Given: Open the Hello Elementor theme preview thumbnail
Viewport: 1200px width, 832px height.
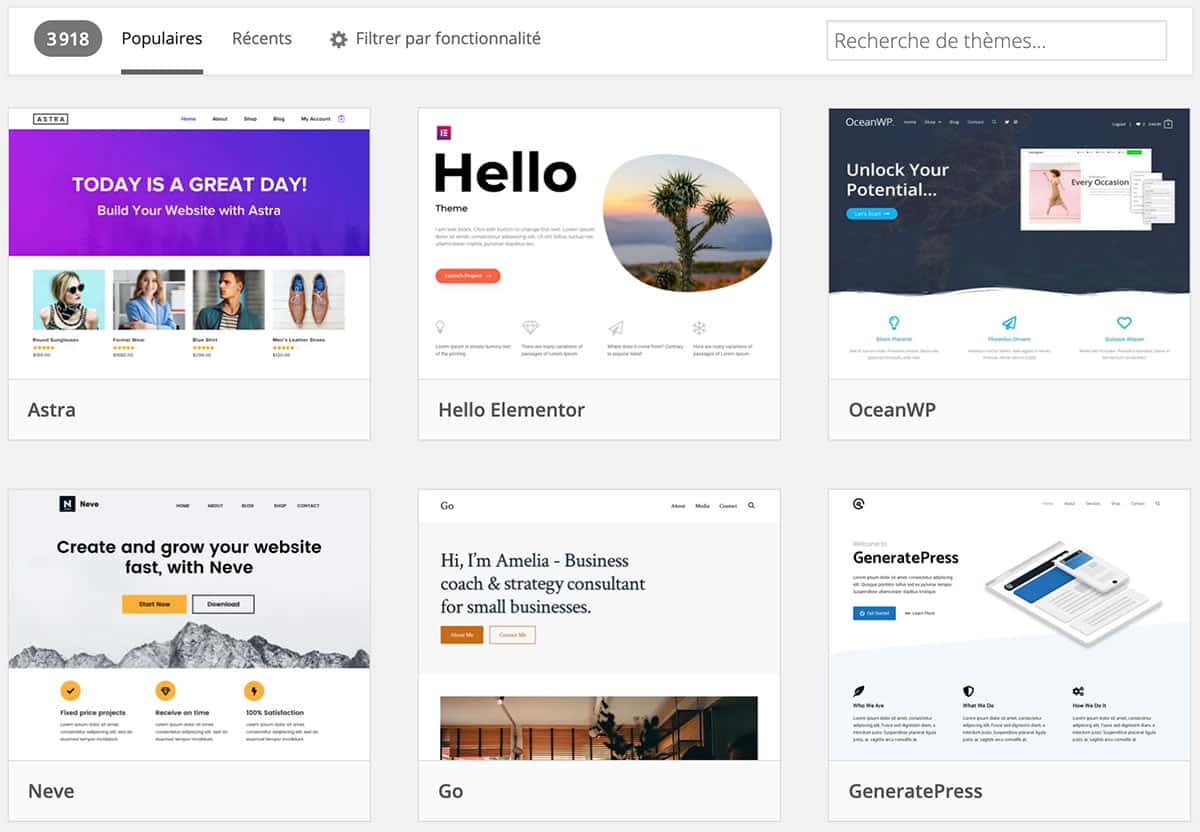Looking at the screenshot, I should (599, 244).
